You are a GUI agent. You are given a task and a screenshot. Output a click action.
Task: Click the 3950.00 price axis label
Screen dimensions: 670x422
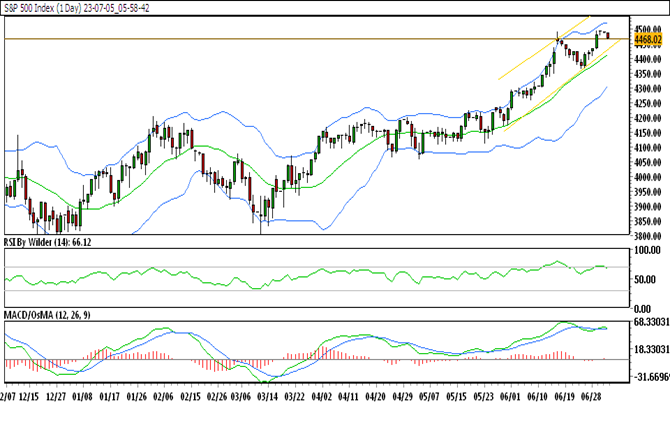tap(648, 192)
